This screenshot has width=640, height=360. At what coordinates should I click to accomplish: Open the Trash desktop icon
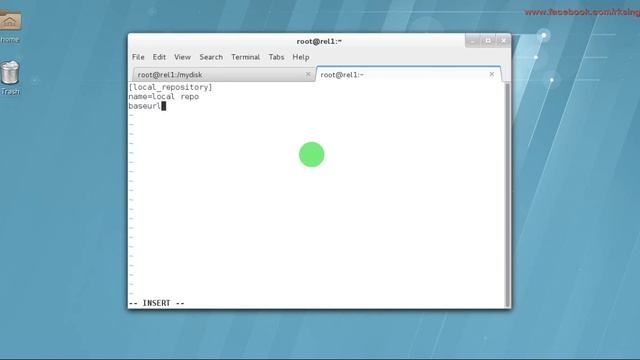(10, 78)
